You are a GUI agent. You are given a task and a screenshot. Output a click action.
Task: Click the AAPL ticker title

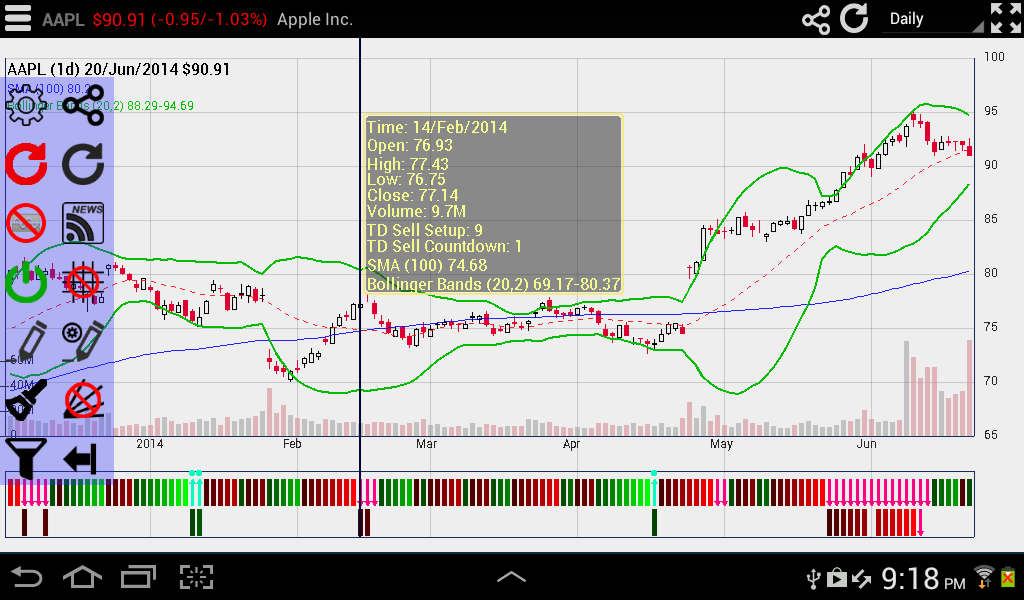point(63,19)
